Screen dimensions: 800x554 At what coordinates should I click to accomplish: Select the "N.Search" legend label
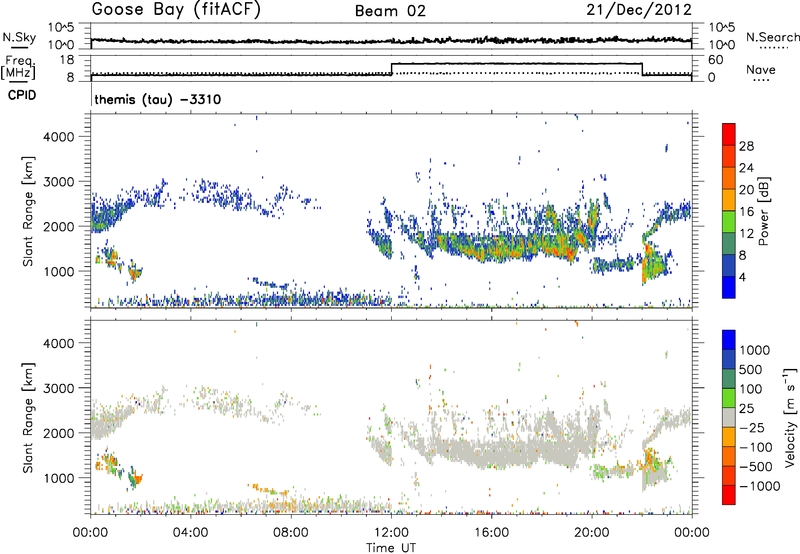click(773, 37)
